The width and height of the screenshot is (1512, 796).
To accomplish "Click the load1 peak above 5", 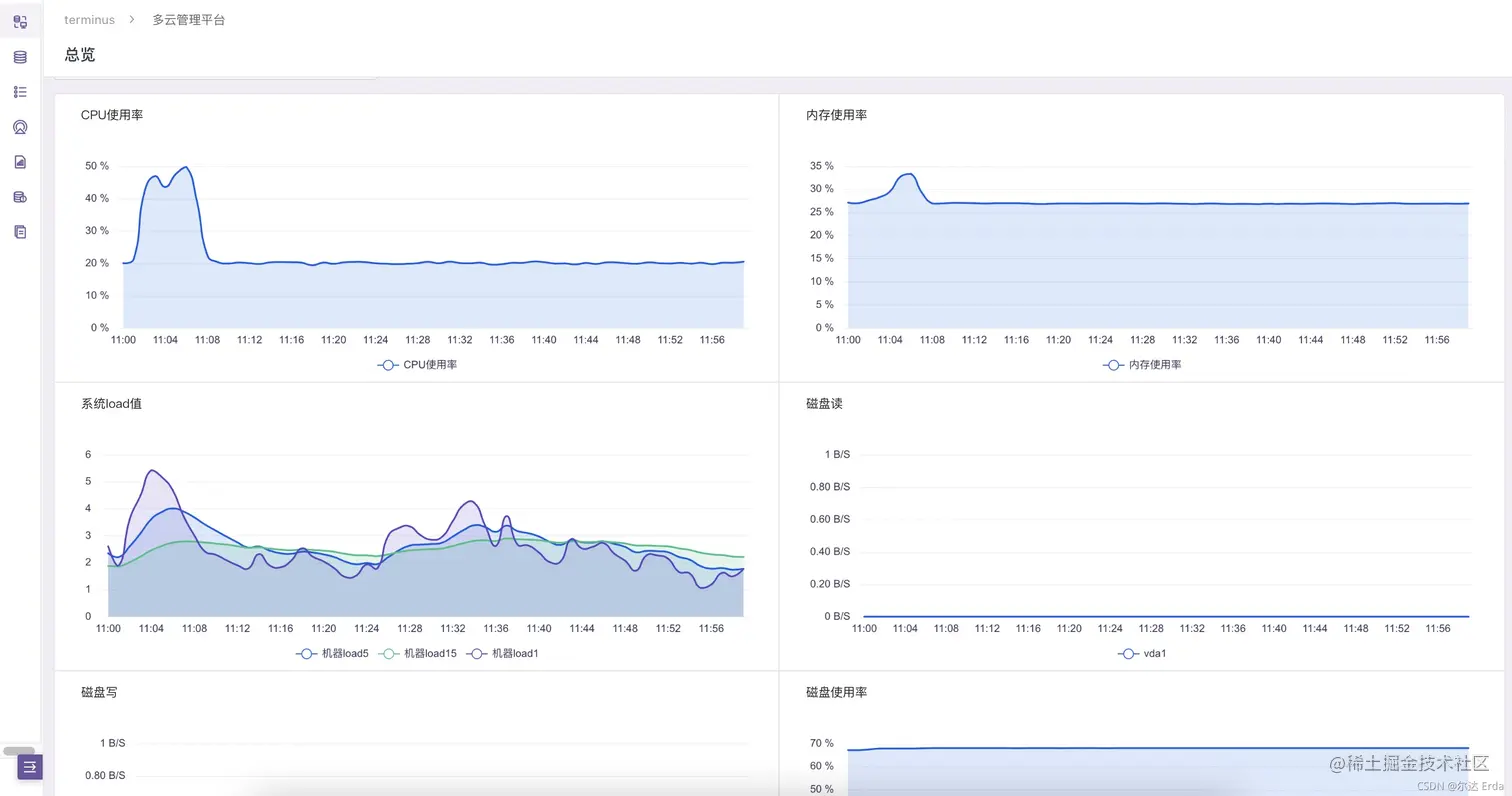I will point(151,470).
